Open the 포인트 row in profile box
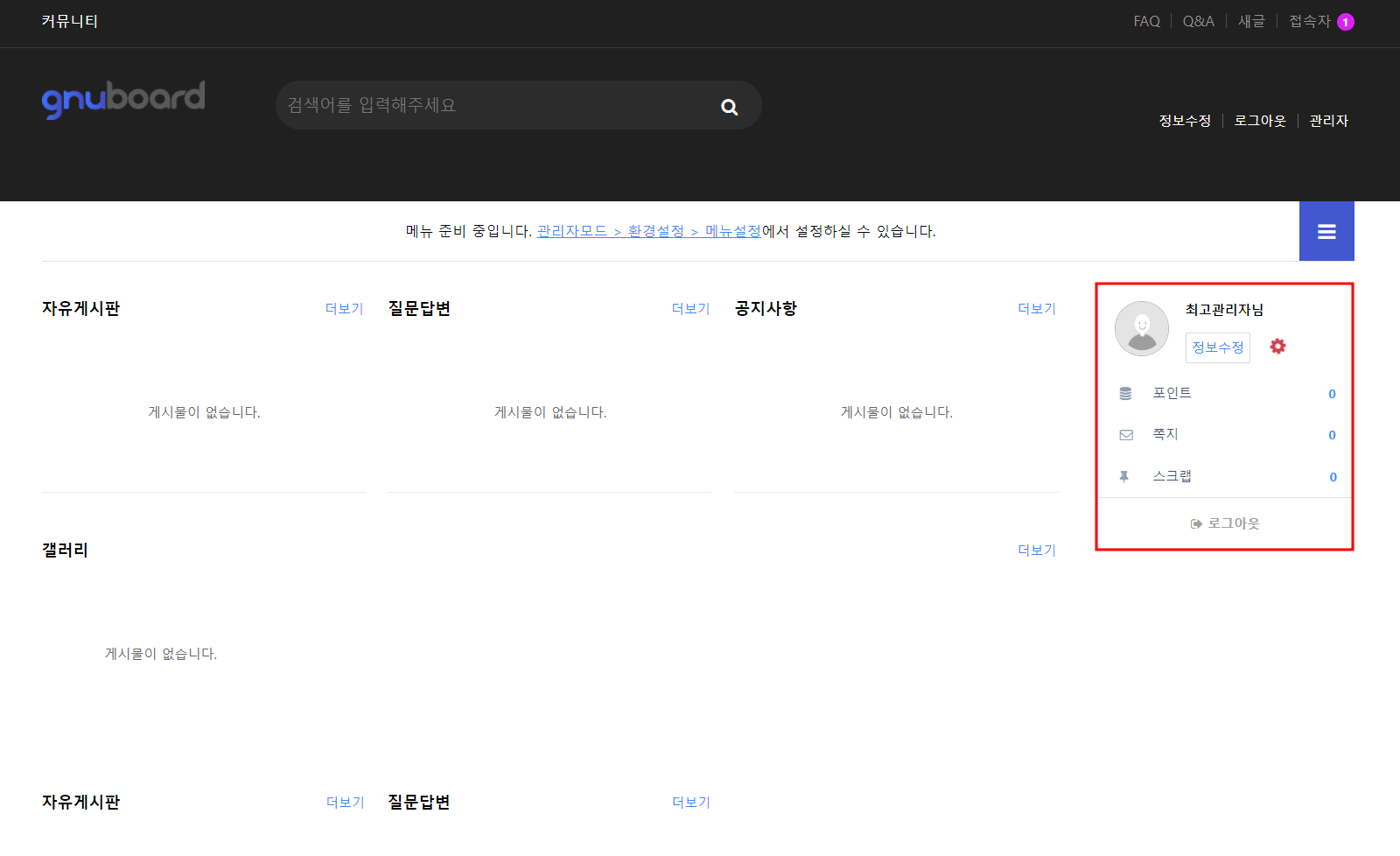Viewport: 1400px width, 856px height. (x=1225, y=394)
